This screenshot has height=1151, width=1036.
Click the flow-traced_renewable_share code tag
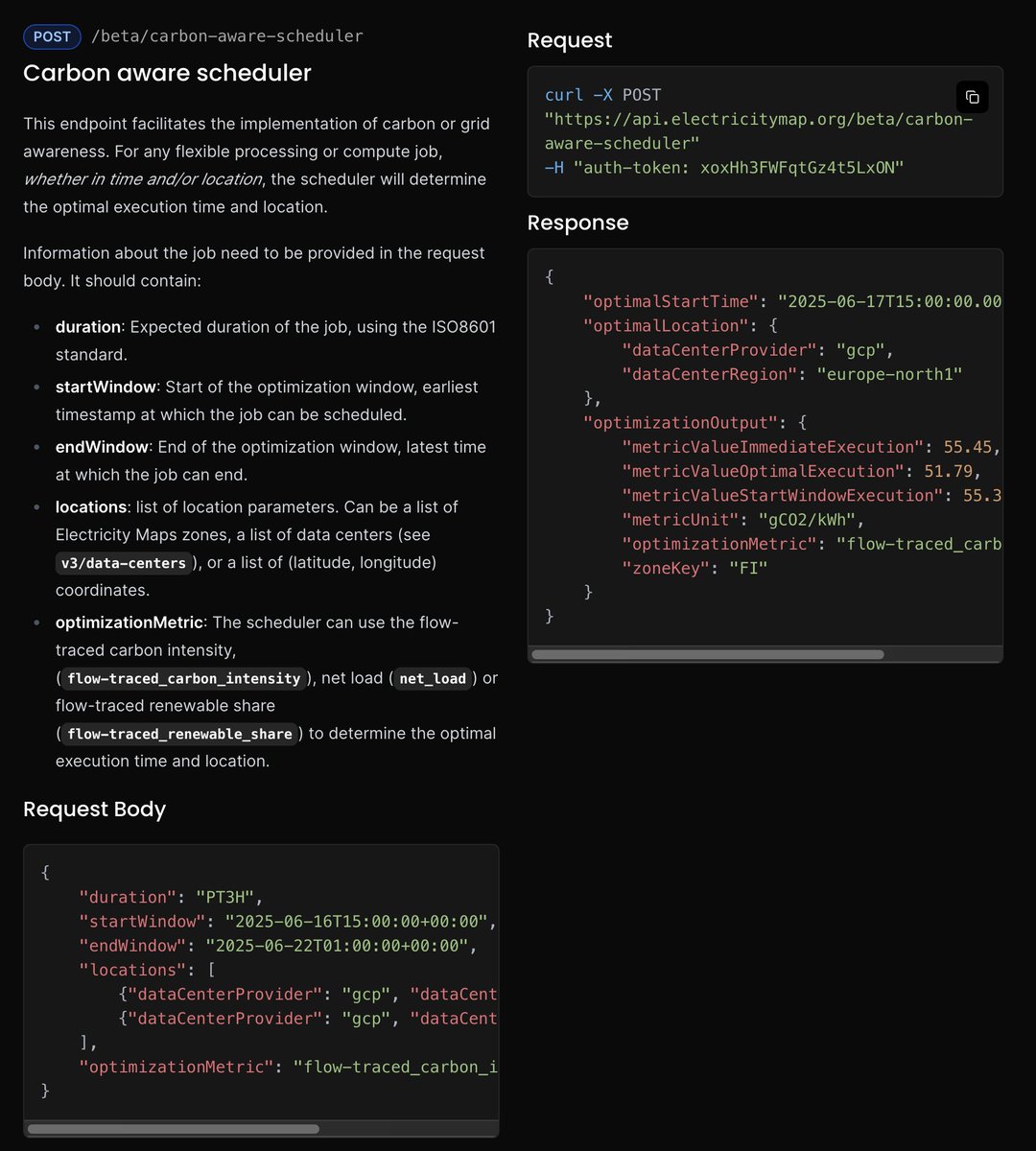[x=179, y=734]
